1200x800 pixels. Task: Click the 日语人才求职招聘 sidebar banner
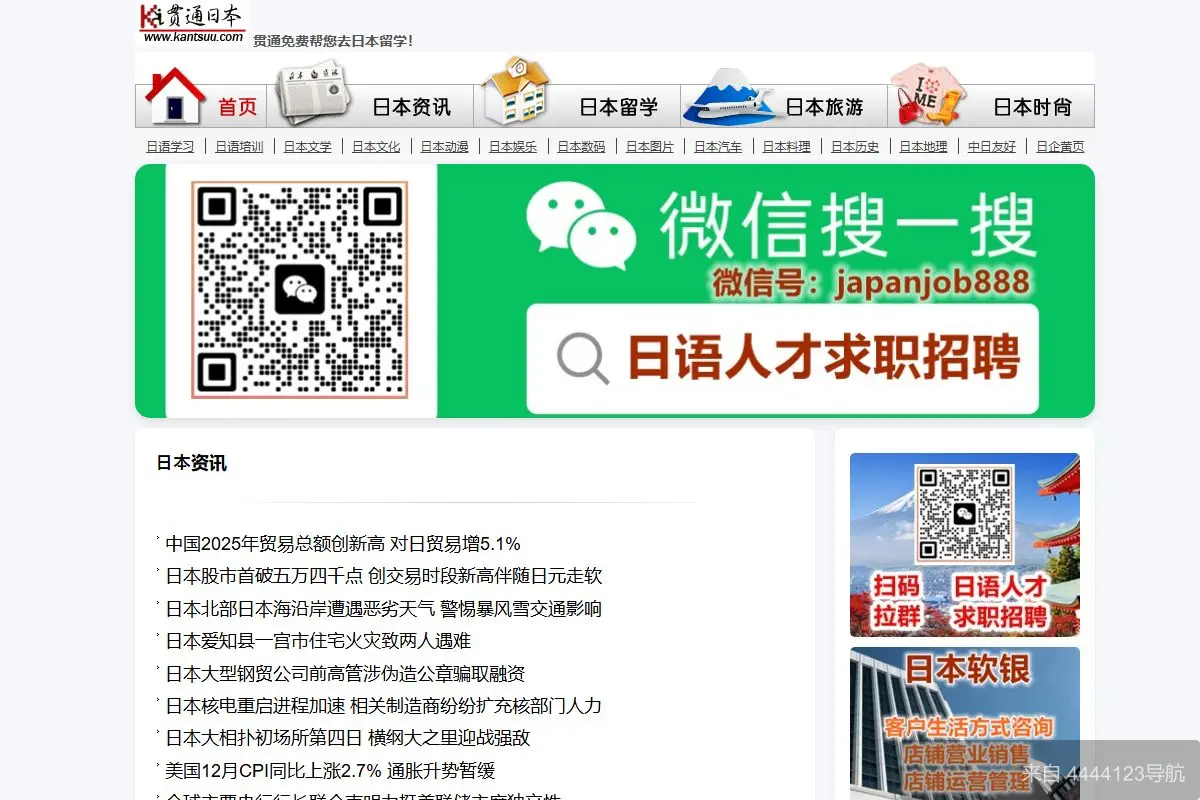click(x=963, y=545)
